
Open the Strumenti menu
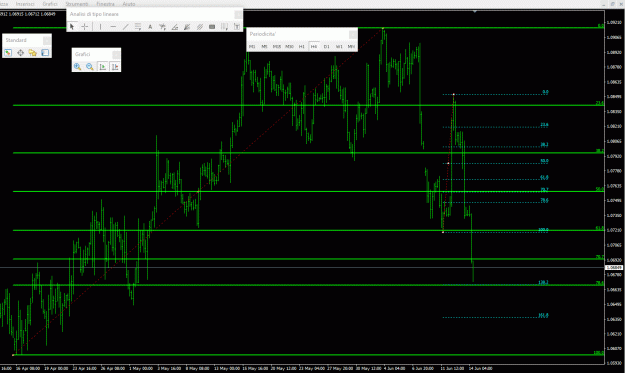pos(77,4)
